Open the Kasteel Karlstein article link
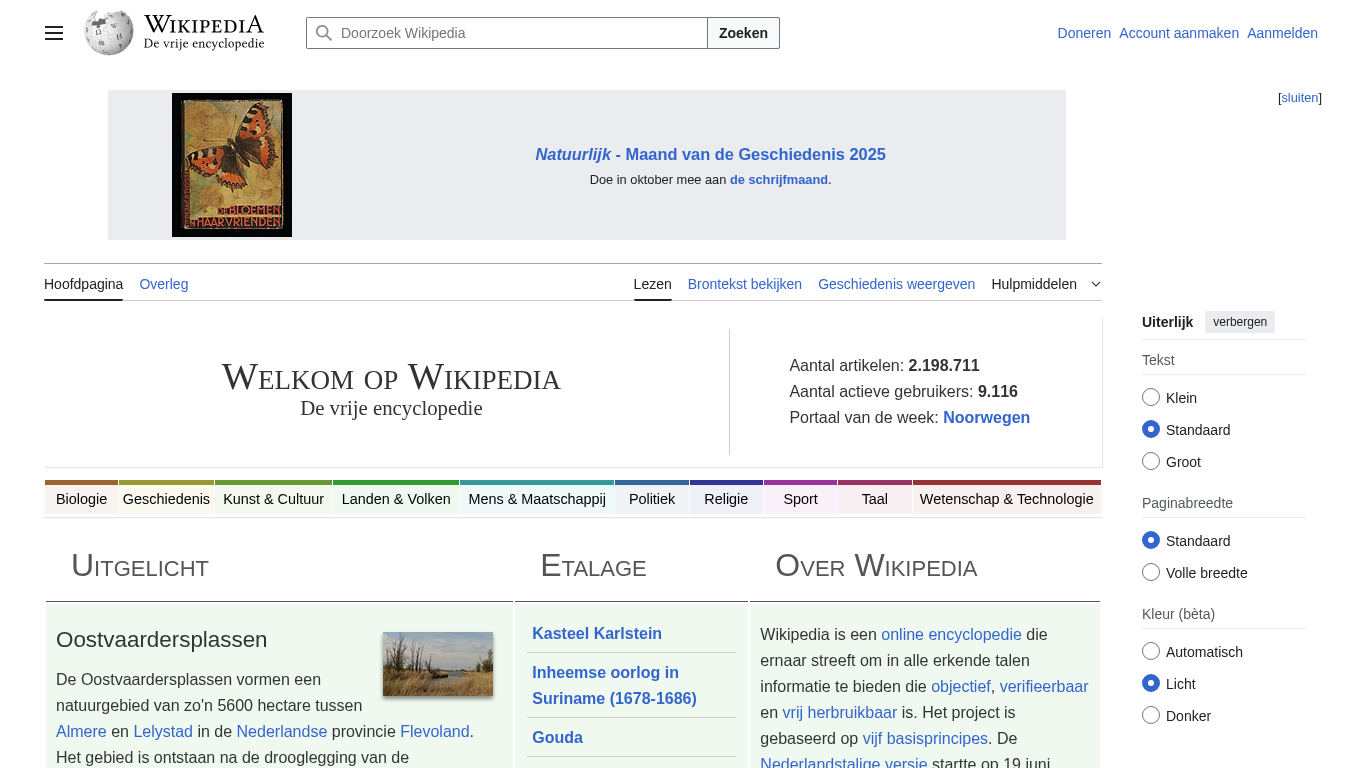The image size is (1366, 768). [597, 633]
